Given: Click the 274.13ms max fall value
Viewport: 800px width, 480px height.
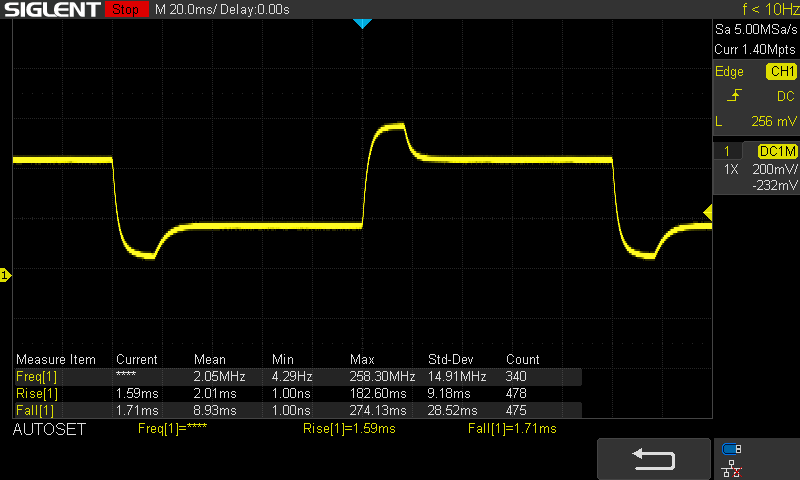Looking at the screenshot, I should (378, 410).
